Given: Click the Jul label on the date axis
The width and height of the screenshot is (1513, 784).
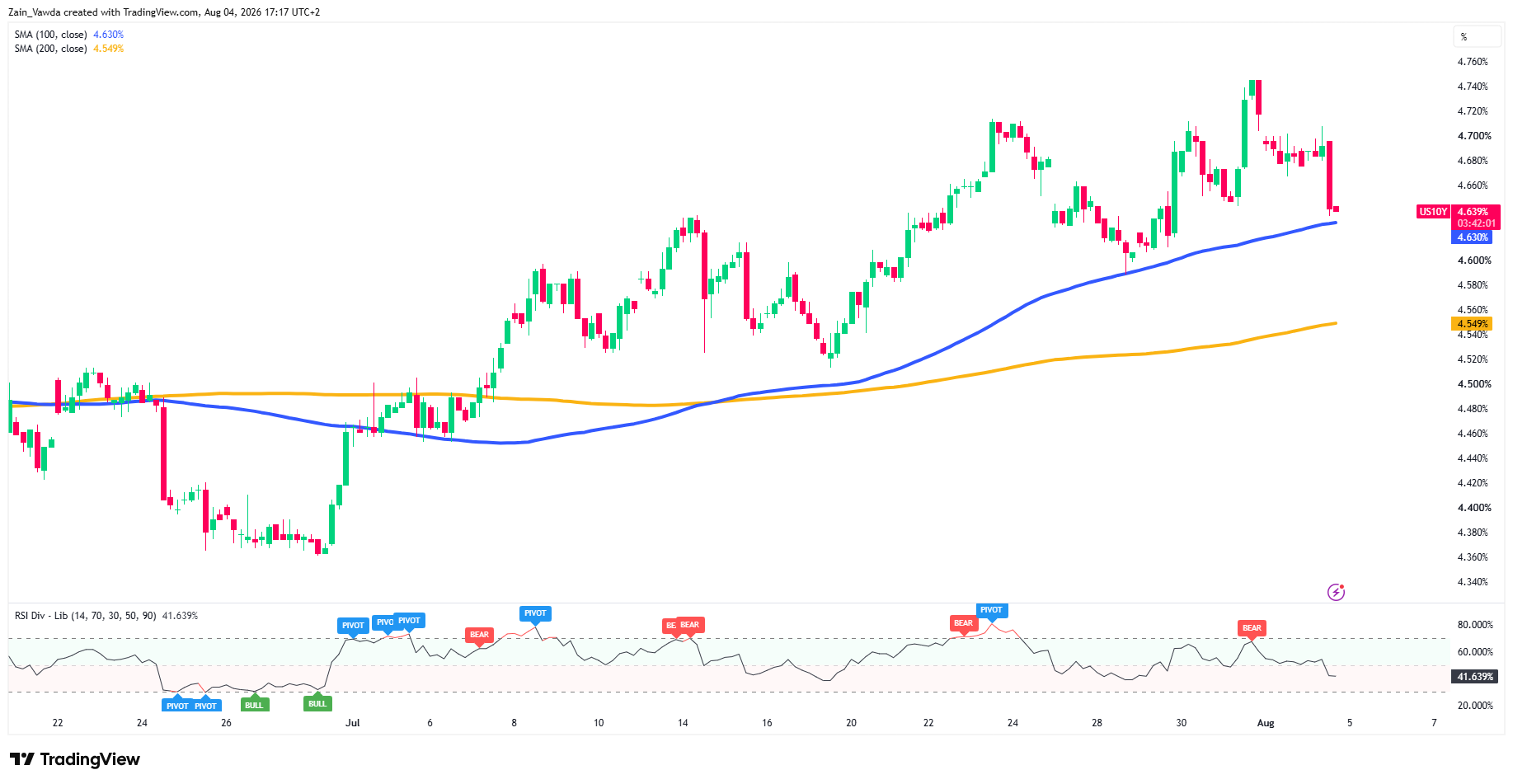Looking at the screenshot, I should (353, 723).
